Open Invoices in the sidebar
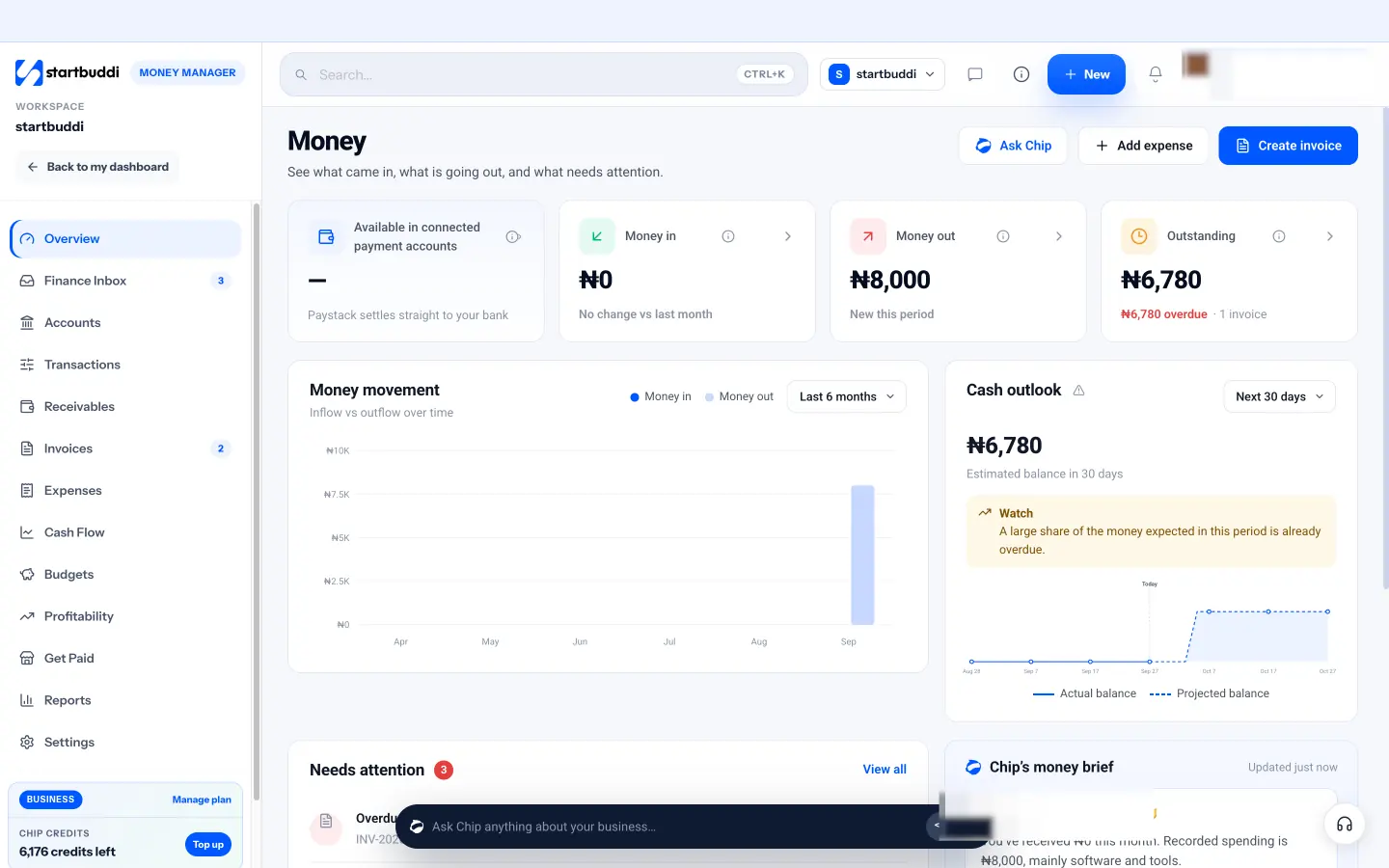 pyautogui.click(x=125, y=448)
